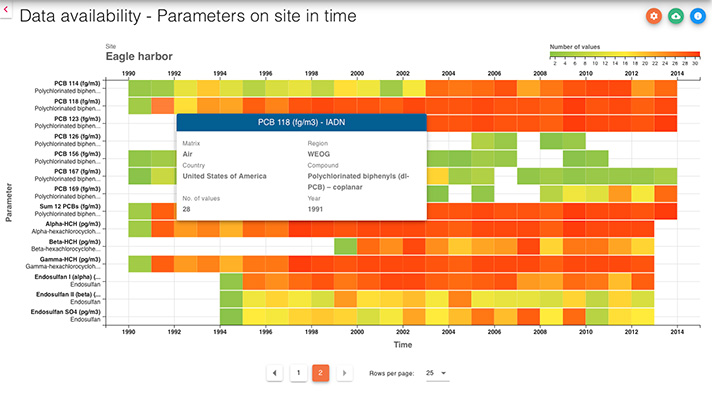712x397 pixels.
Task: Click the PCB 126 green cell for 2005
Action: pyautogui.click(x=483, y=141)
